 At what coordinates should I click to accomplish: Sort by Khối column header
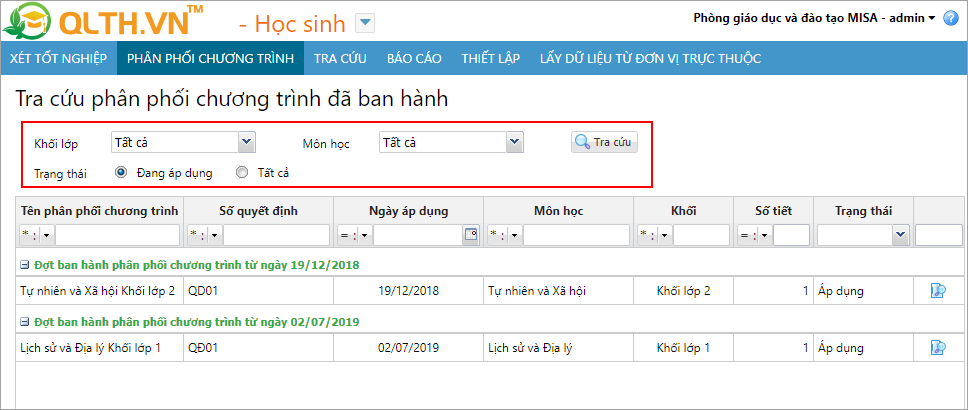tap(683, 211)
